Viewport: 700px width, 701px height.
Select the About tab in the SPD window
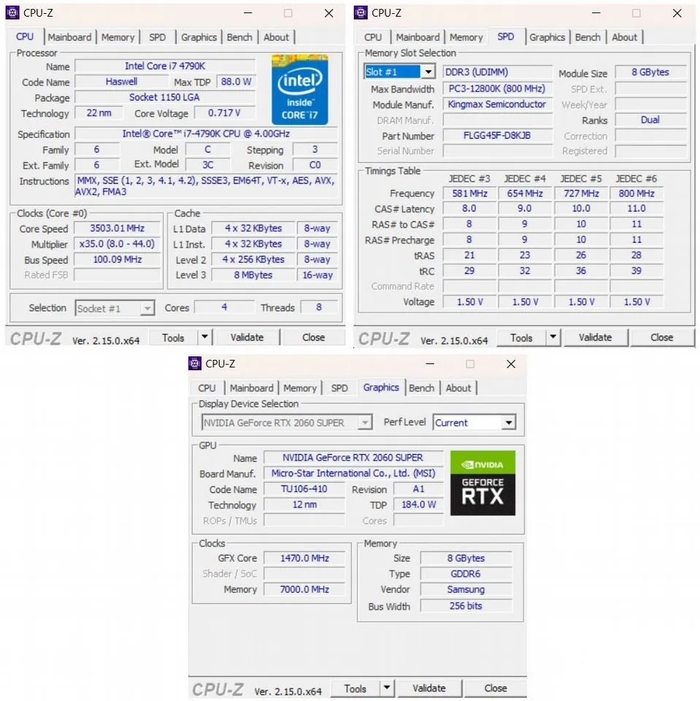[x=624, y=37]
